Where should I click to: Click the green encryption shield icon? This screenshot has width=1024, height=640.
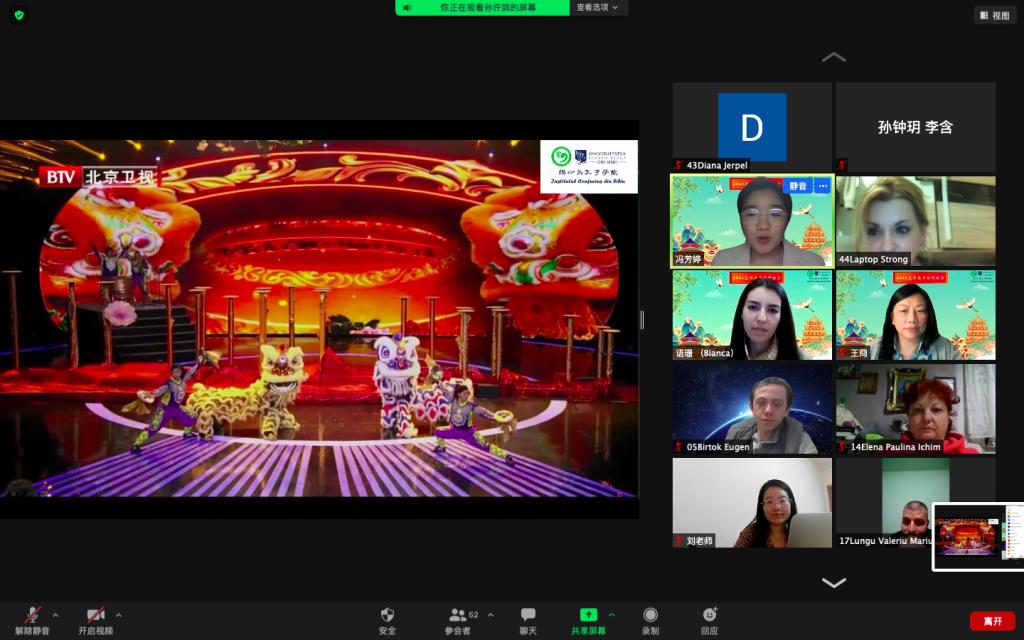20,15
